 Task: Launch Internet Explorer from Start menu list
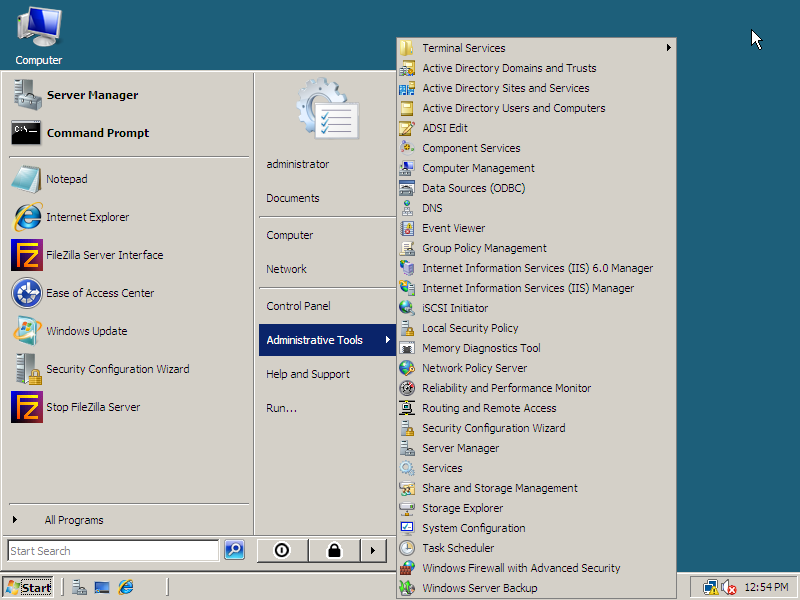[129, 217]
